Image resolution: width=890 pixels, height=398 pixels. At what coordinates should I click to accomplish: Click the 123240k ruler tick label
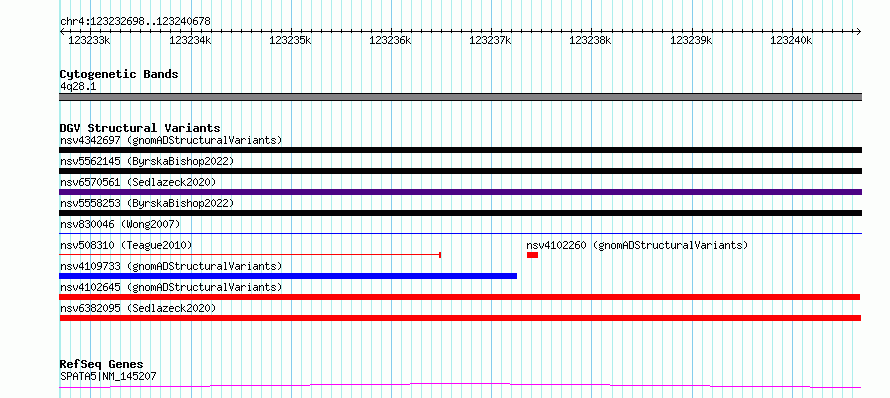(x=791, y=40)
